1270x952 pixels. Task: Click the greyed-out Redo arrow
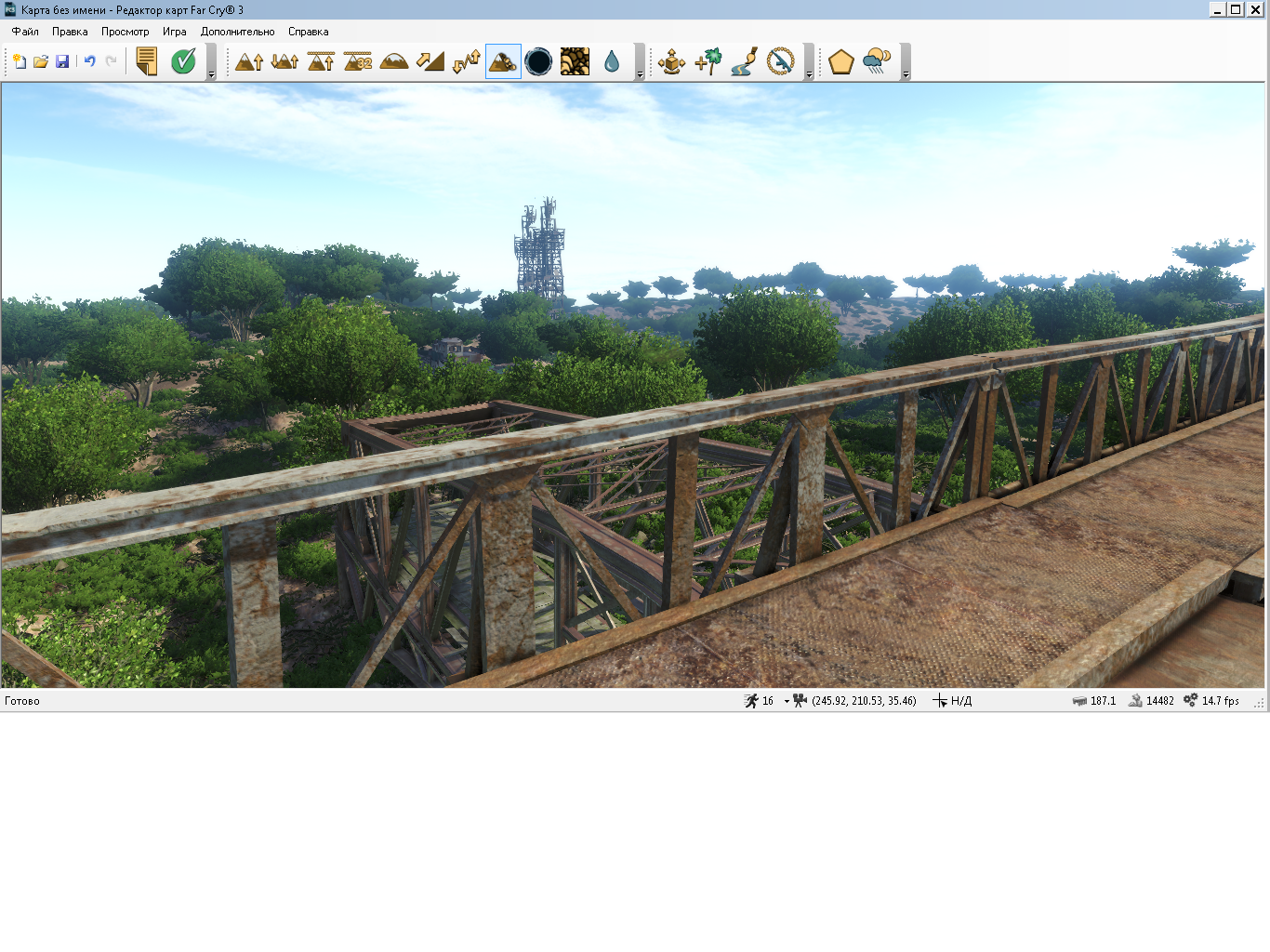[x=112, y=61]
